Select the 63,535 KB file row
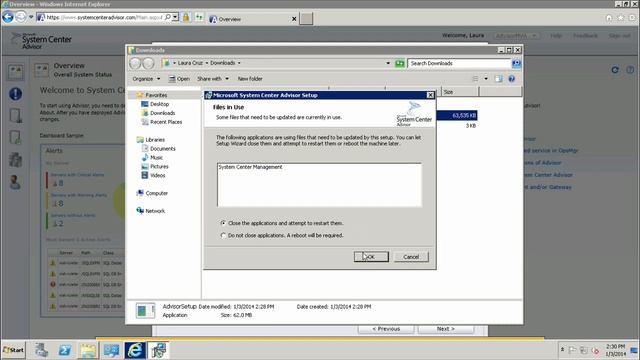Viewport: 640px width, 360px height. 456,116
